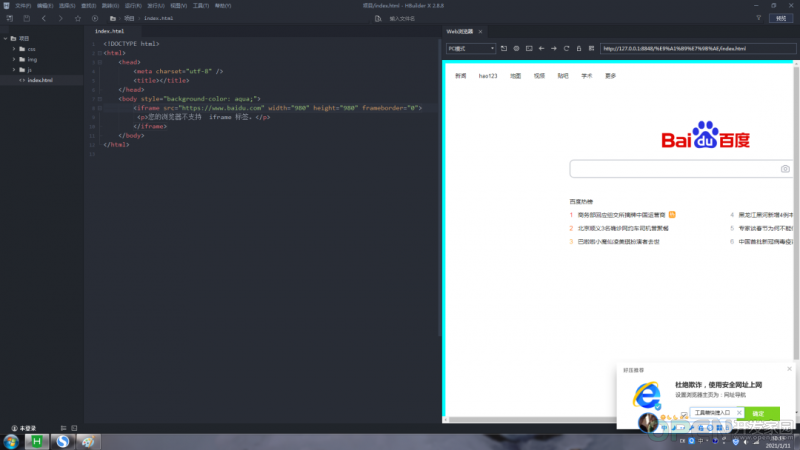Click the first status bar icon right of 未登录
Screen dimensions: 800x450
(63, 428)
